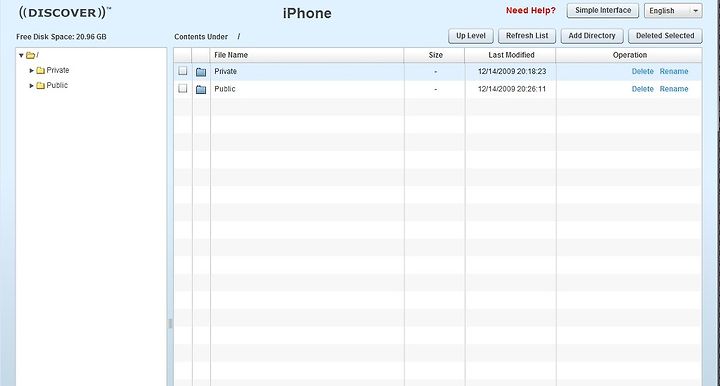Delete the Private folder

coord(642,72)
